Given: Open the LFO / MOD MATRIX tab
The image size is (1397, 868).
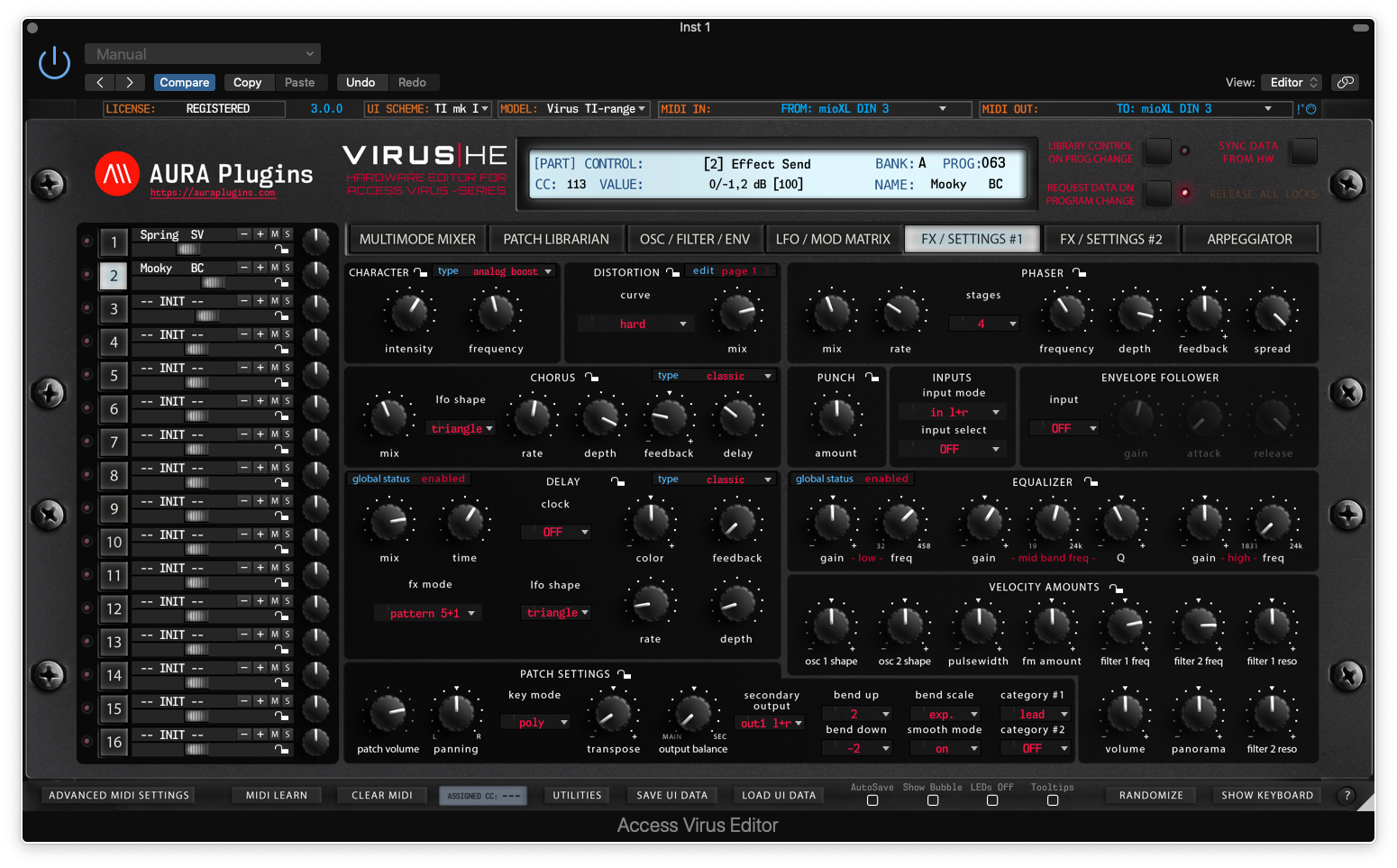Looking at the screenshot, I should coord(833,239).
